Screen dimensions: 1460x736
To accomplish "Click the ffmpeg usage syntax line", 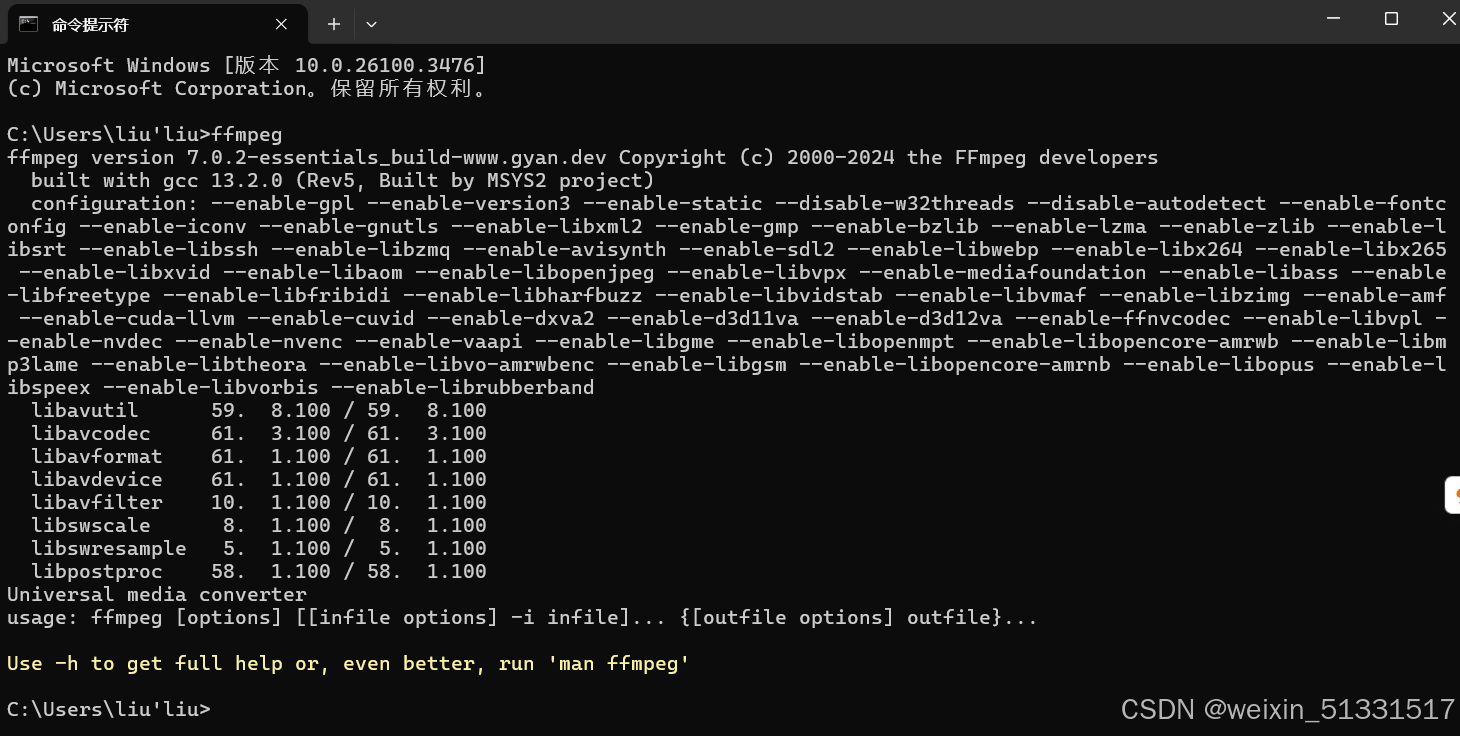I will pyautogui.click(x=520, y=617).
